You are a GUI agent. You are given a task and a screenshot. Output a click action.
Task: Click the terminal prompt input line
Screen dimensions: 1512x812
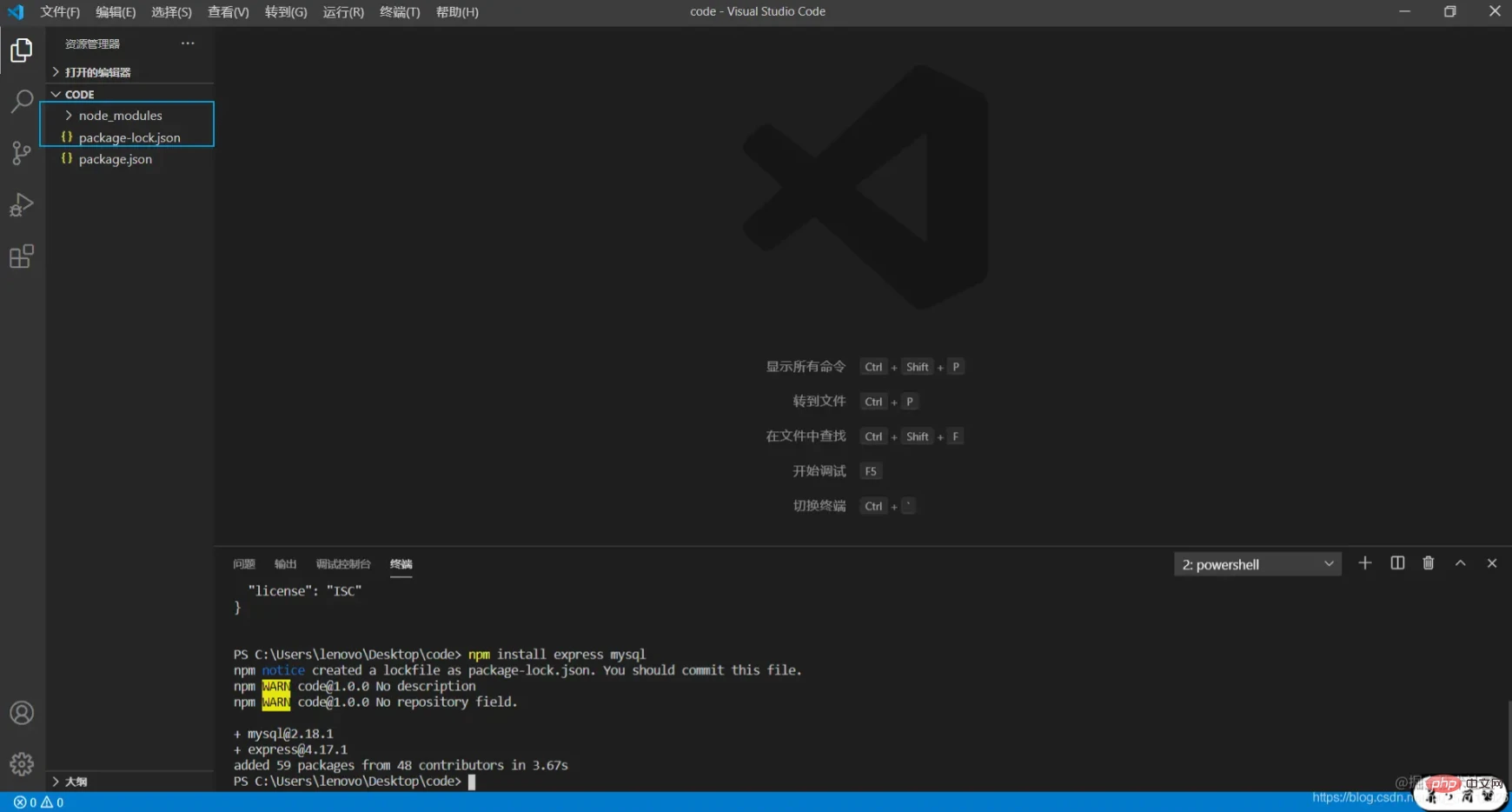coord(355,782)
